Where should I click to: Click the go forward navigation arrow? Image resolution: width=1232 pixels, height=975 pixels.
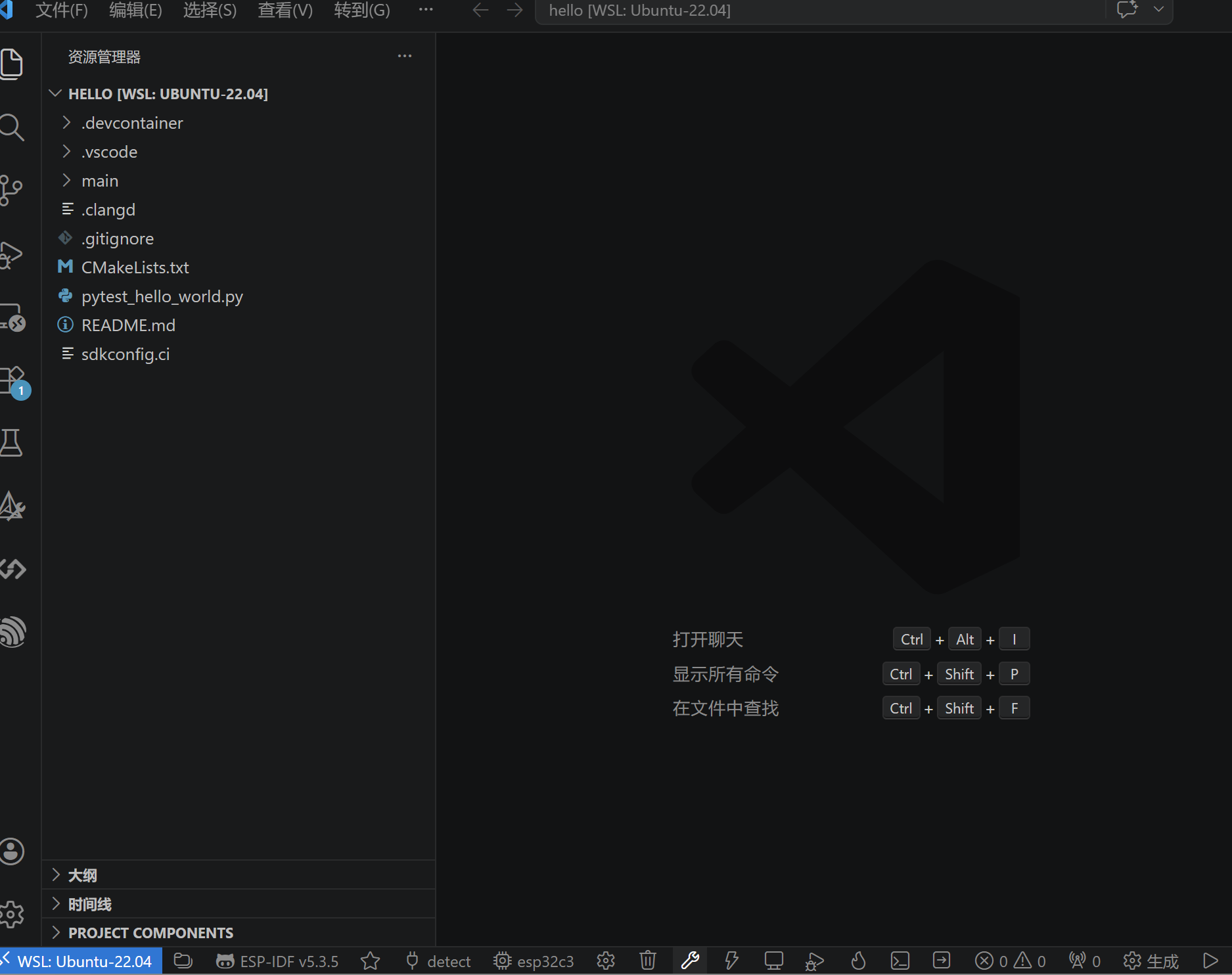[x=515, y=10]
